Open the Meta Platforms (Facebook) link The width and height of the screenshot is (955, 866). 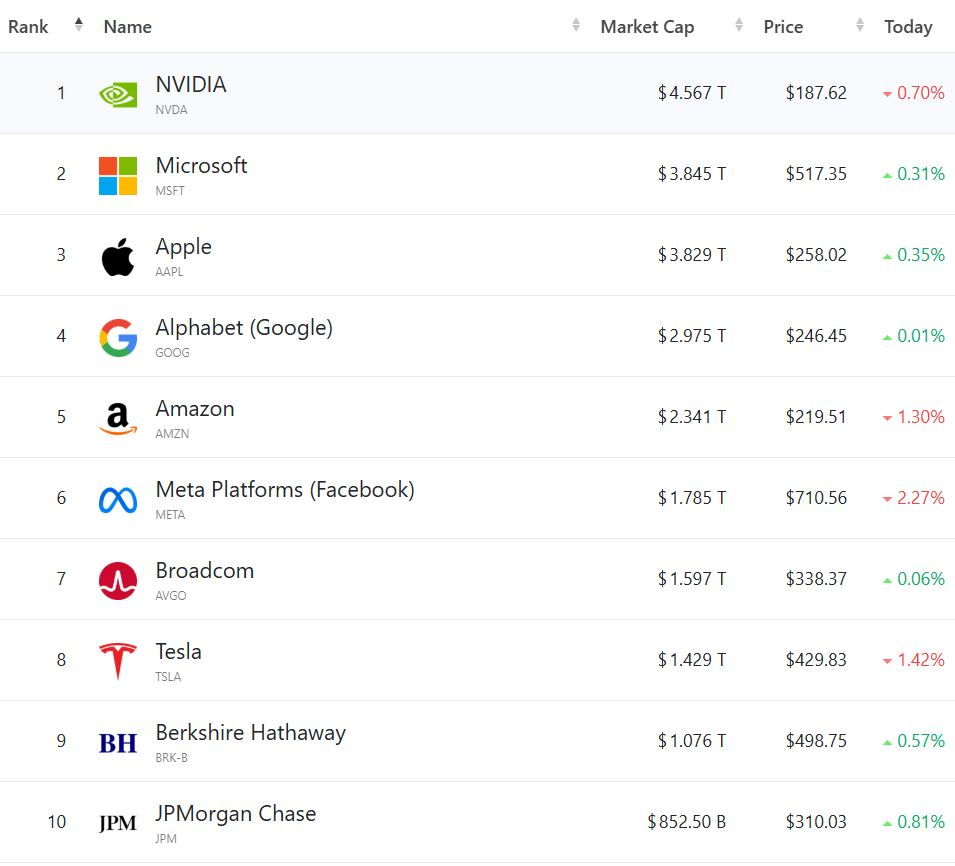coord(285,489)
